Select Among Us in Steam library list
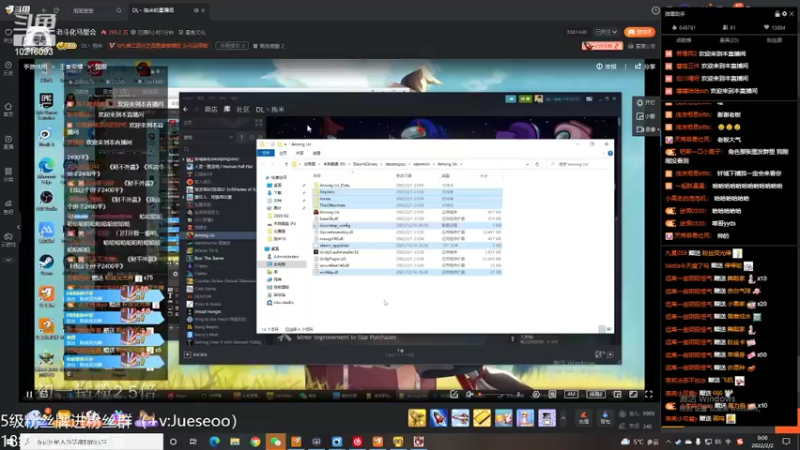 pyautogui.click(x=220, y=235)
